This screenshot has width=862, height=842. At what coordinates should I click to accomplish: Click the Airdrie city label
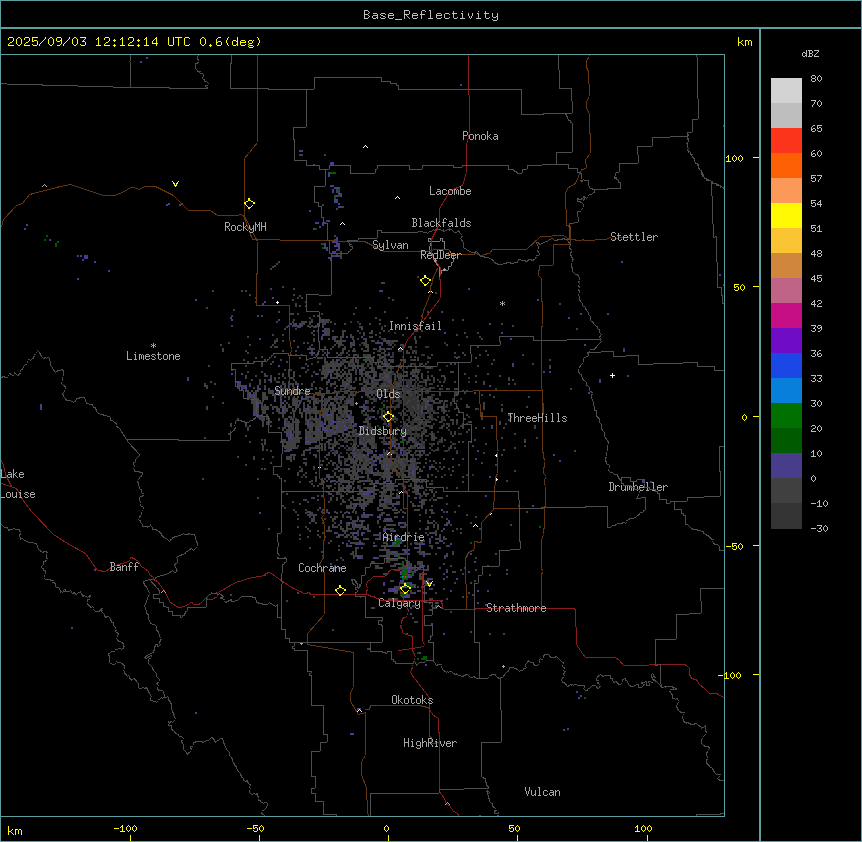pos(404,537)
